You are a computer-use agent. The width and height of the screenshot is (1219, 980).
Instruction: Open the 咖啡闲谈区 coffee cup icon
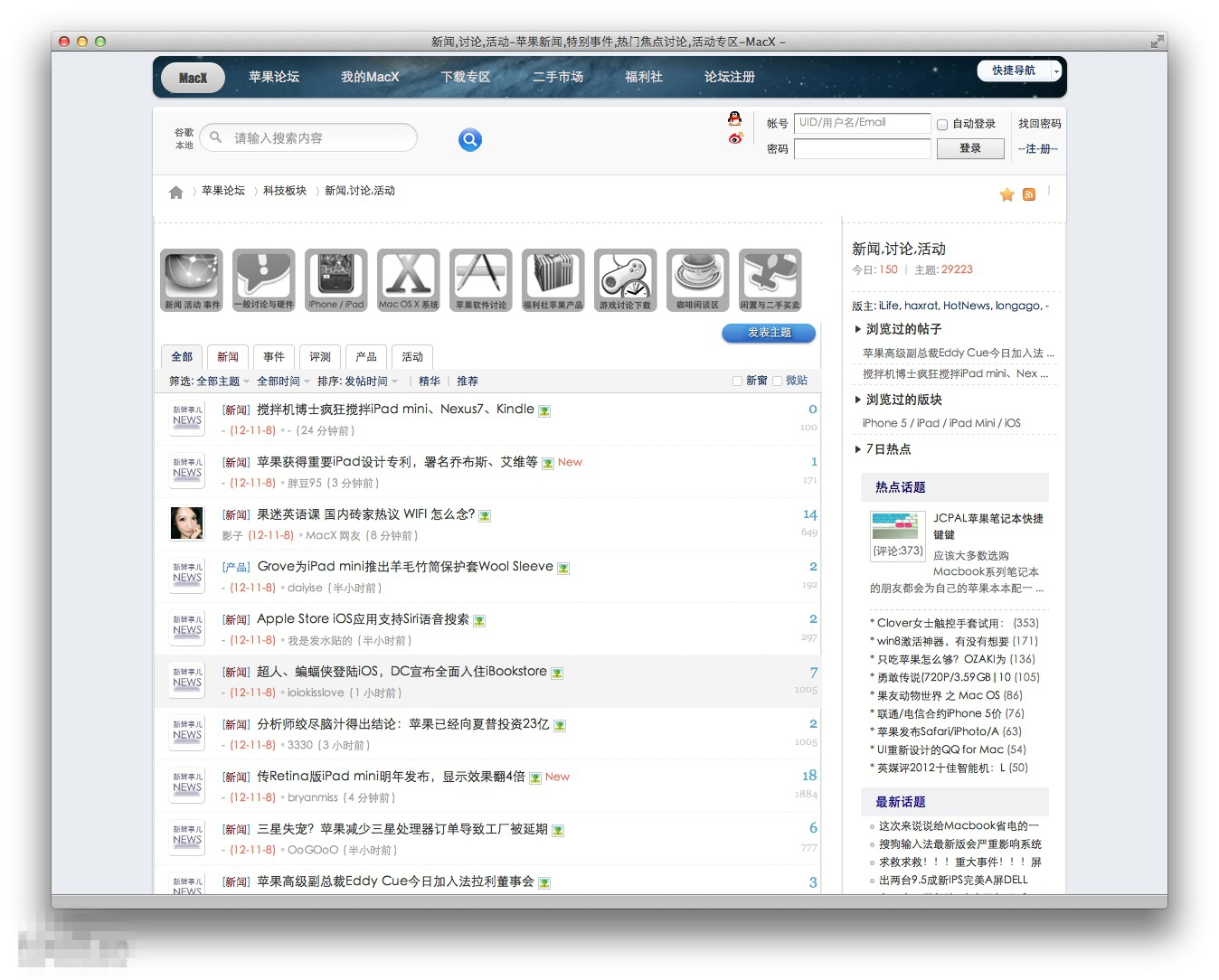698,280
